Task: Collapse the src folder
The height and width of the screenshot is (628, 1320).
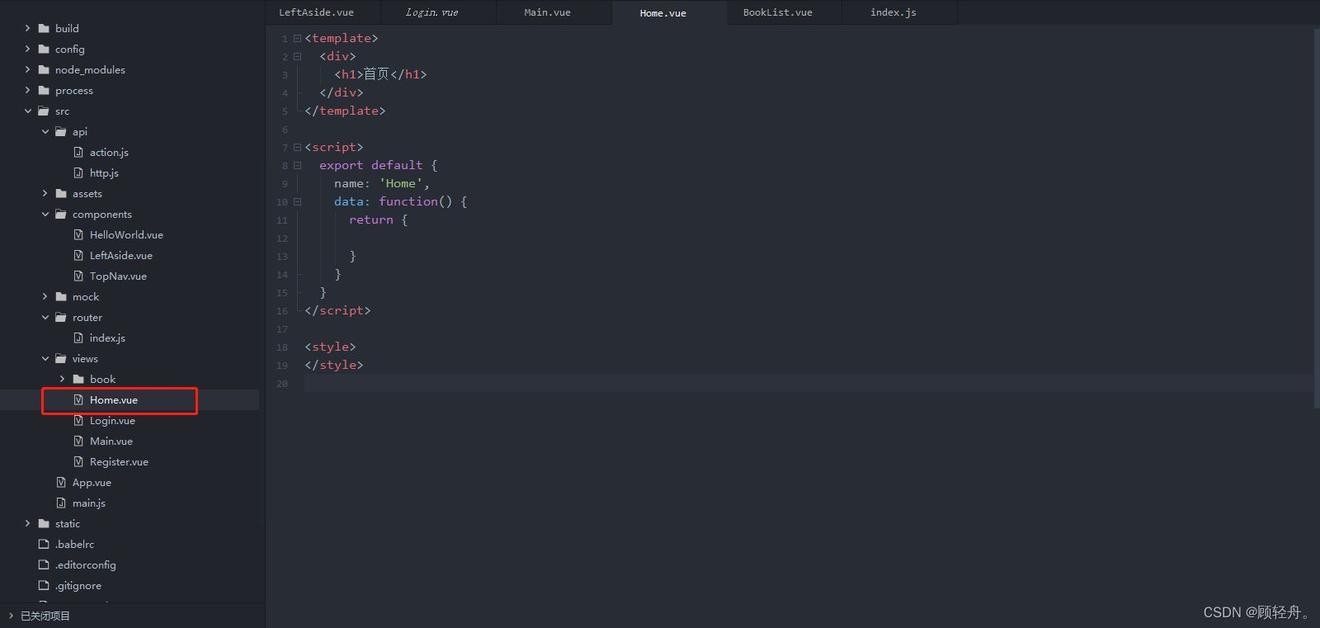Action: (28, 111)
